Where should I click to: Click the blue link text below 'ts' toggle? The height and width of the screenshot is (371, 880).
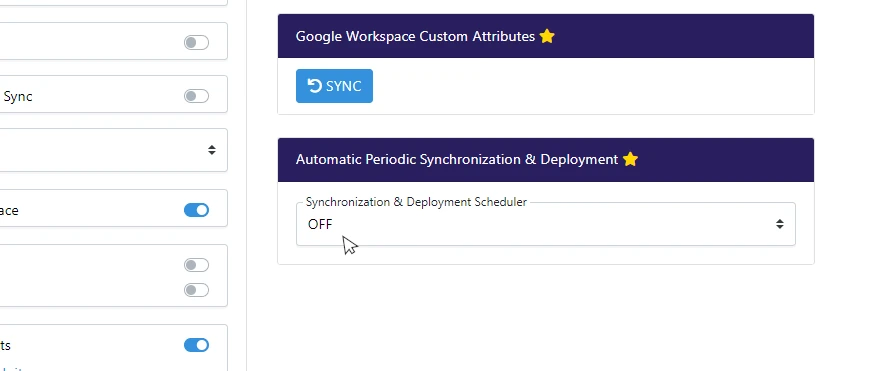click(11, 369)
